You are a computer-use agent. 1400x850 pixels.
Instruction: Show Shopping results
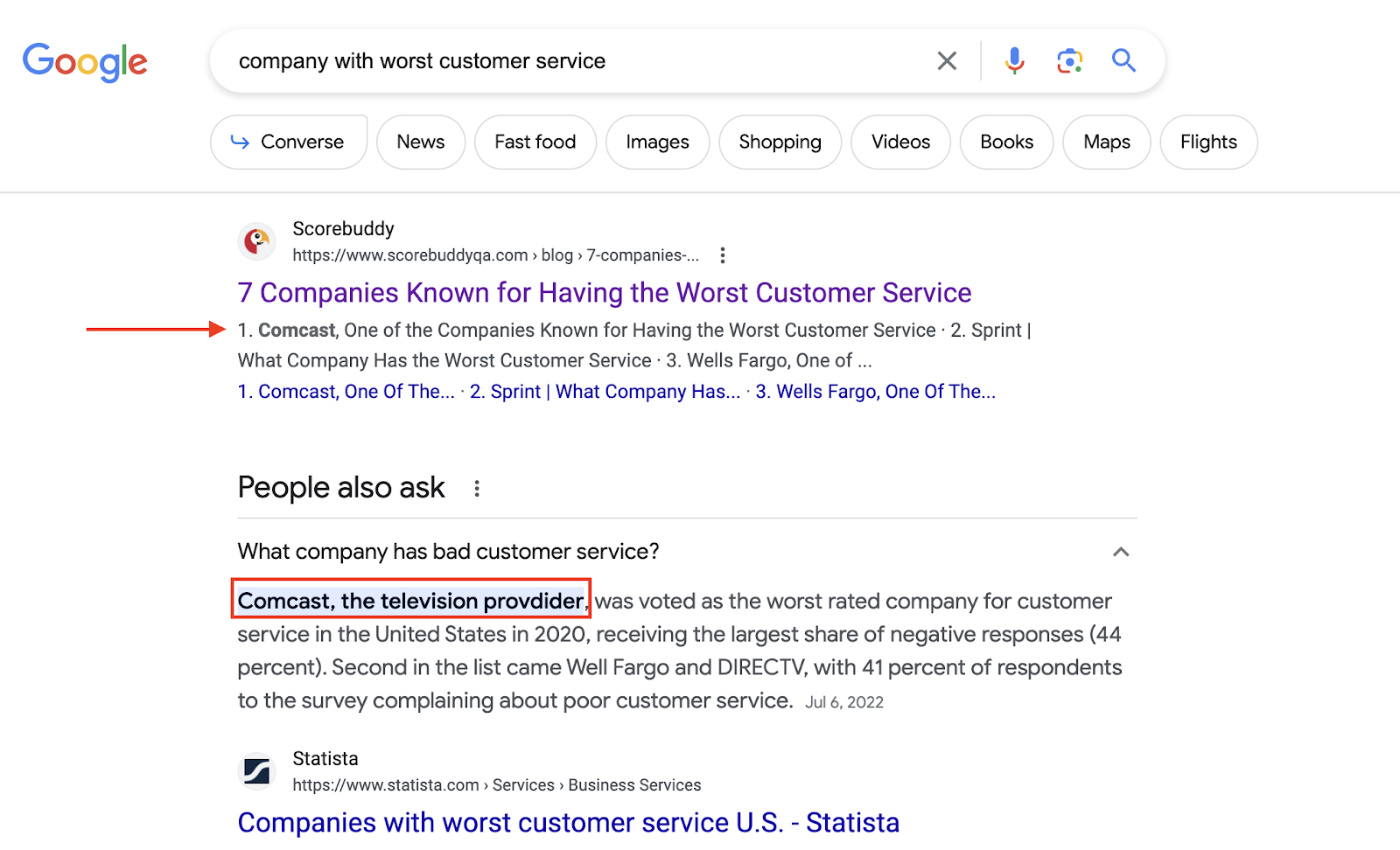point(780,142)
